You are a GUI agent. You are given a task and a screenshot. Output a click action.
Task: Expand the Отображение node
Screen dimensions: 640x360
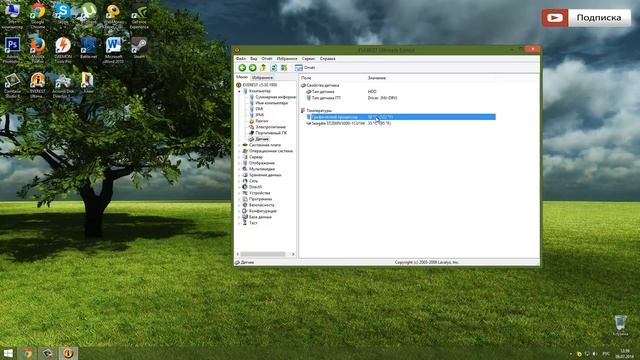pyautogui.click(x=239, y=163)
